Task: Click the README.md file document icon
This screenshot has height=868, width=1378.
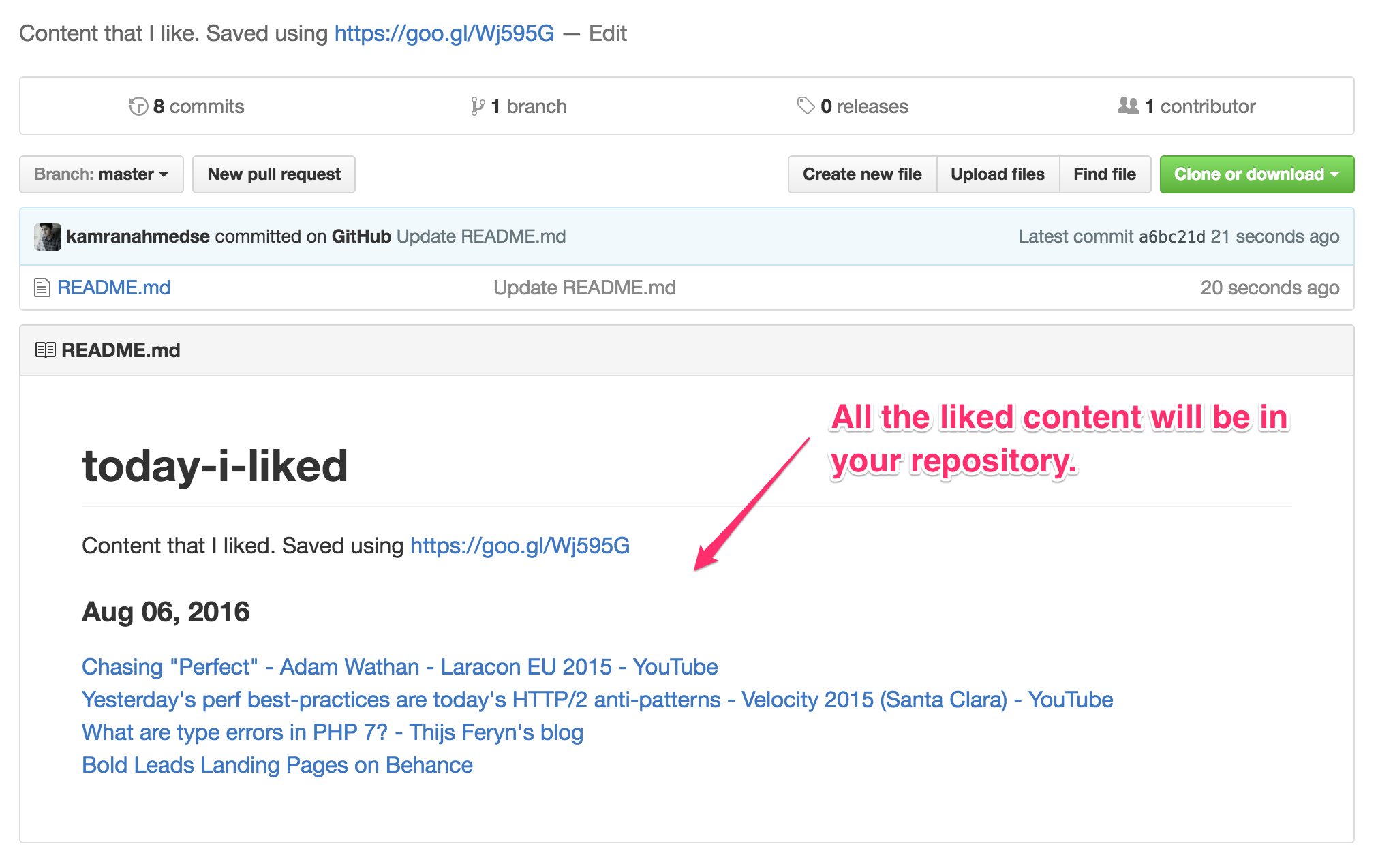Action: point(42,288)
